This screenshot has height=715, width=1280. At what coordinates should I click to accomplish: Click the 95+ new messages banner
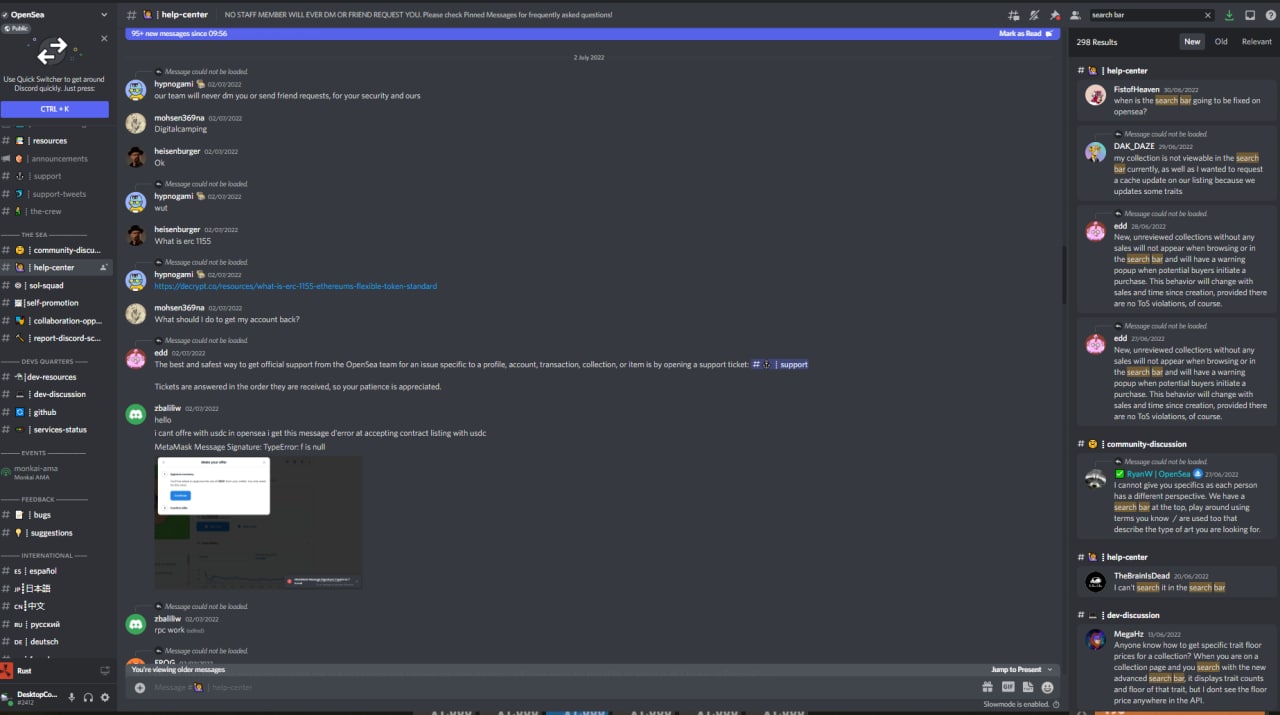[x=592, y=33]
